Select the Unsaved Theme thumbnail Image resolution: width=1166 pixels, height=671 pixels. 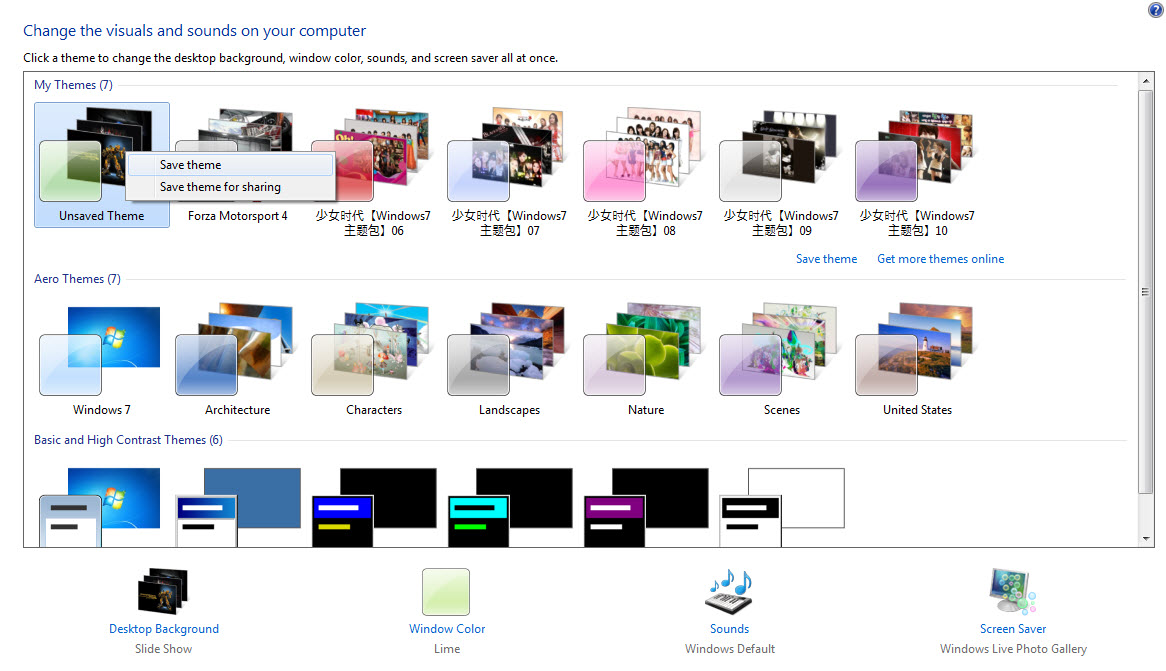(102, 164)
